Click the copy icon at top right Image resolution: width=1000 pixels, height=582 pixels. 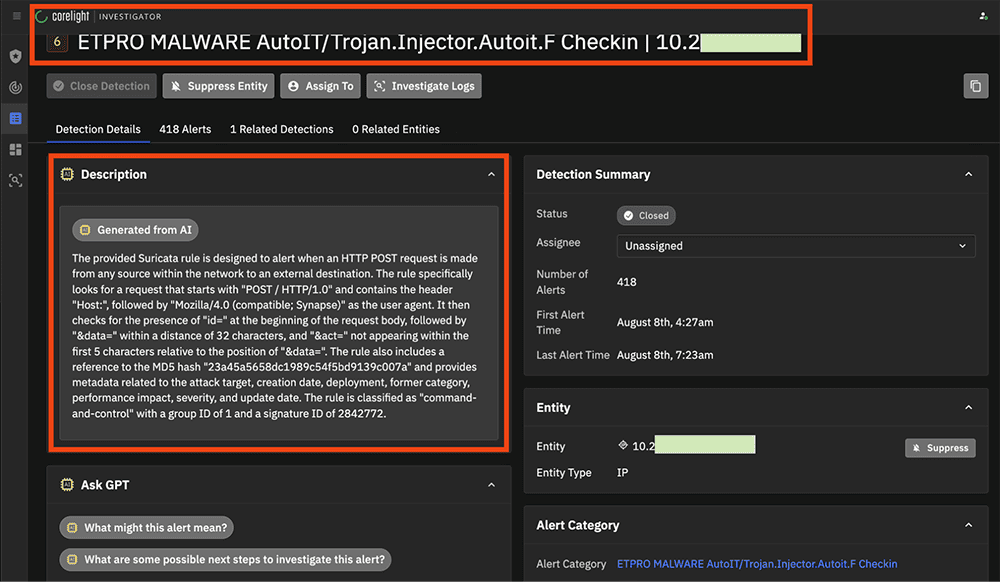pos(975,86)
